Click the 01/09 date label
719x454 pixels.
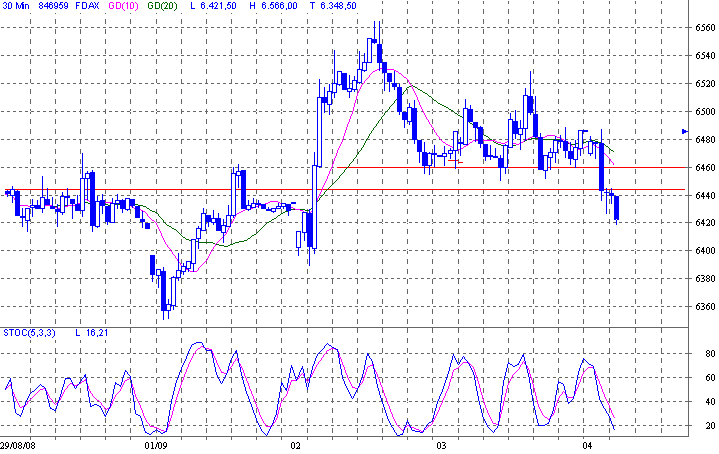(x=155, y=446)
